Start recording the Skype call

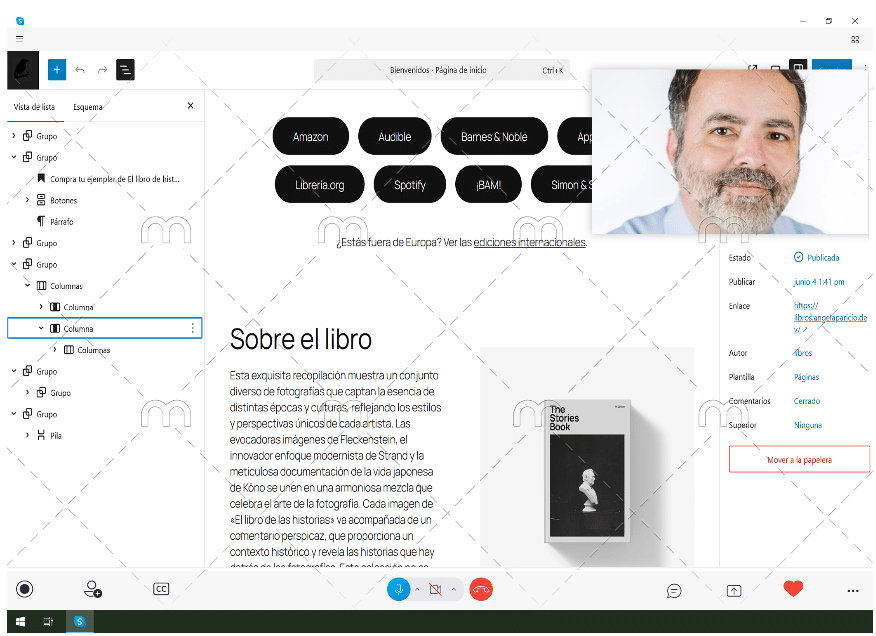pos(25,589)
